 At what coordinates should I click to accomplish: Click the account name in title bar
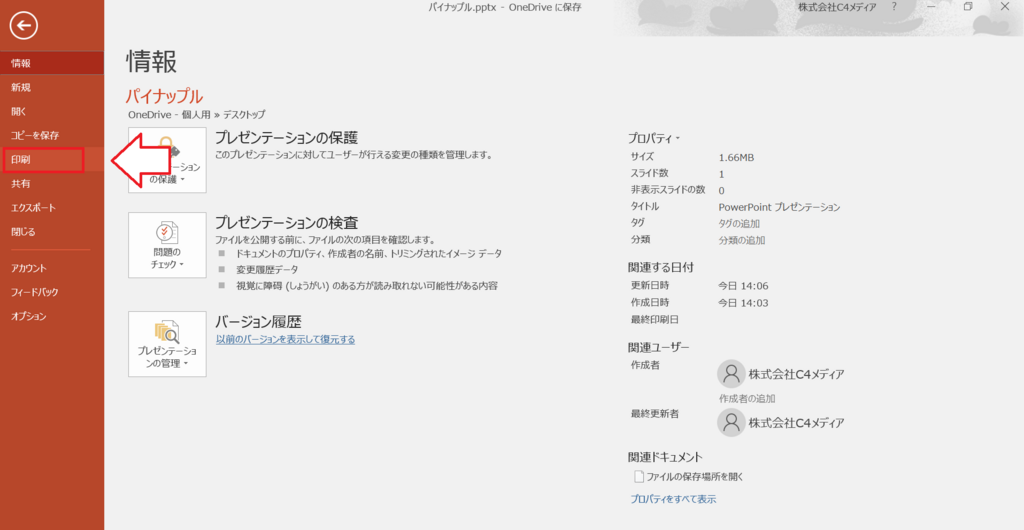[837, 7]
